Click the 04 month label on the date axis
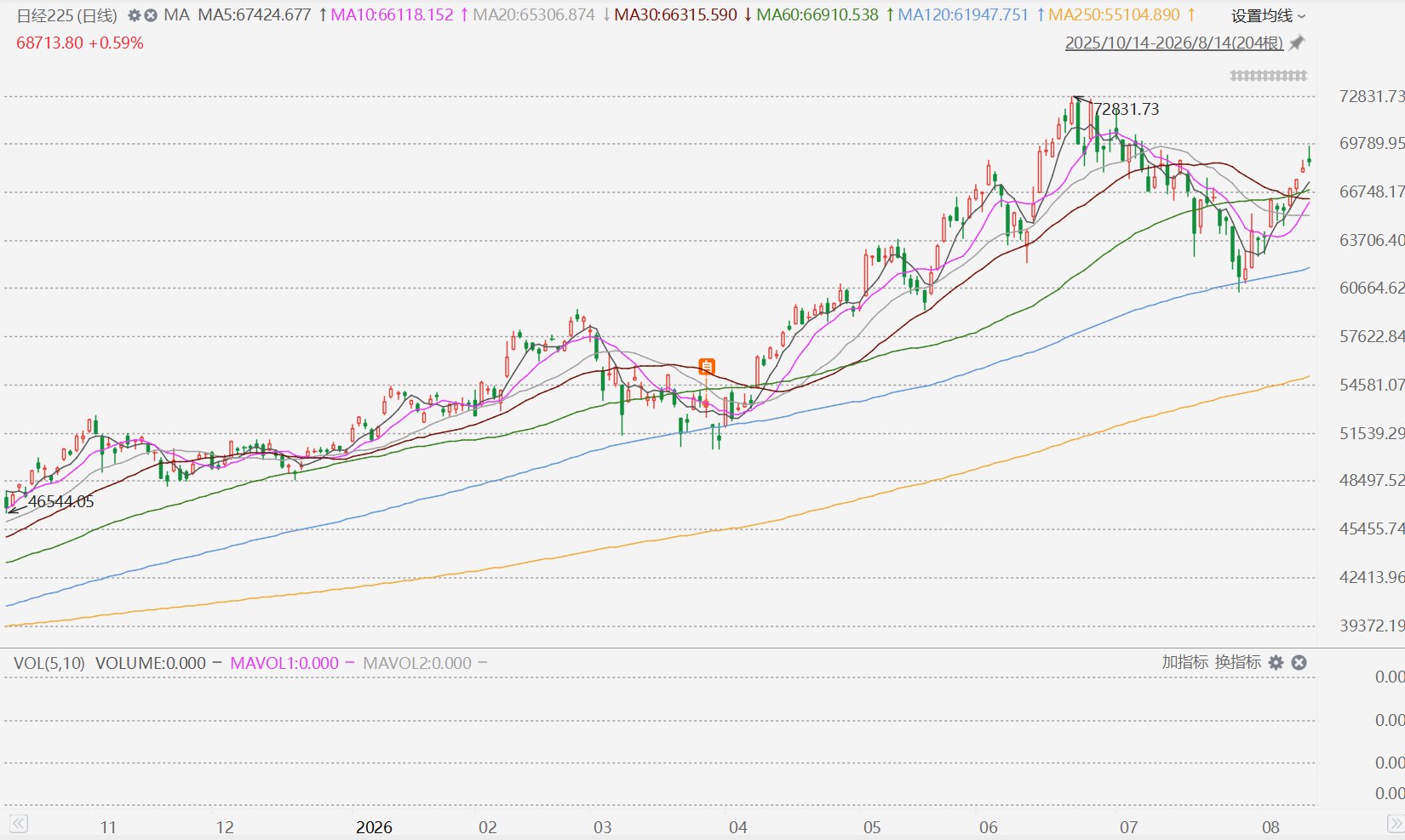Viewport: 1405px width, 840px height. pos(738,827)
